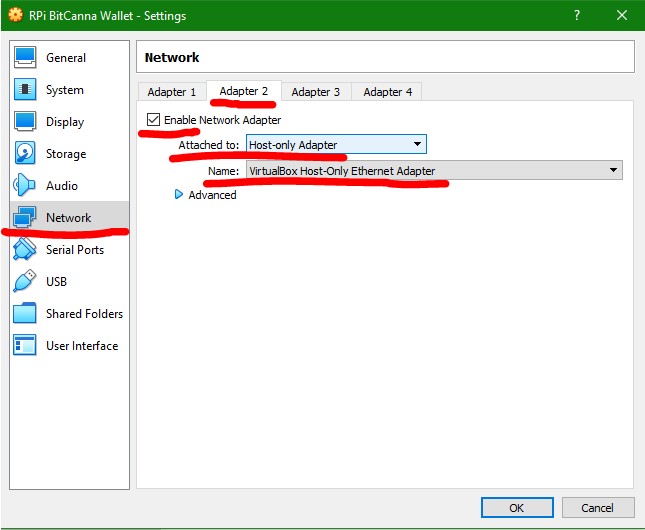Select the Network monitors icon
The image size is (645, 530).
pyautogui.click(x=24, y=217)
